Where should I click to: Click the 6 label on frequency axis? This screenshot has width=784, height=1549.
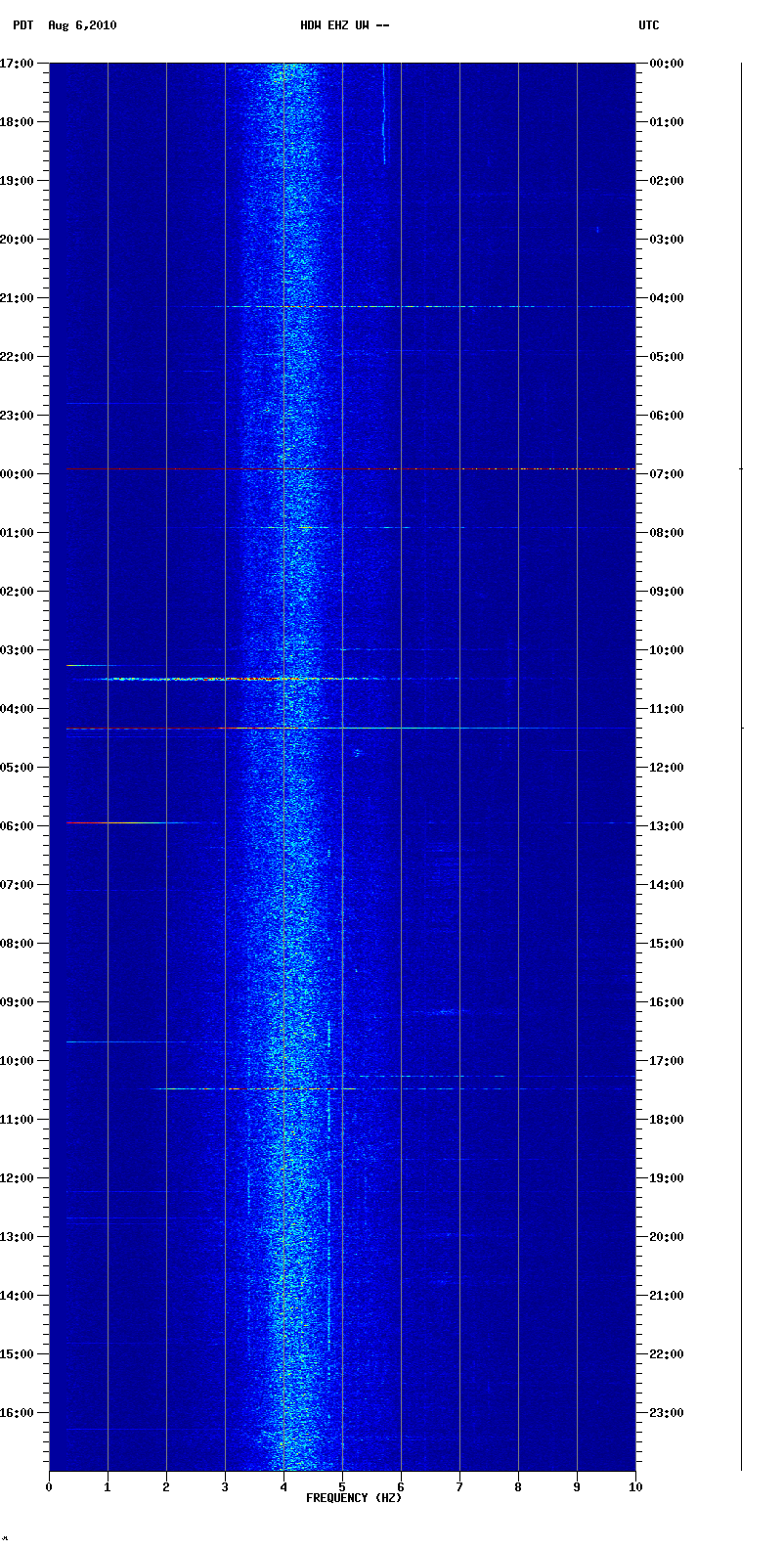pos(401,1487)
